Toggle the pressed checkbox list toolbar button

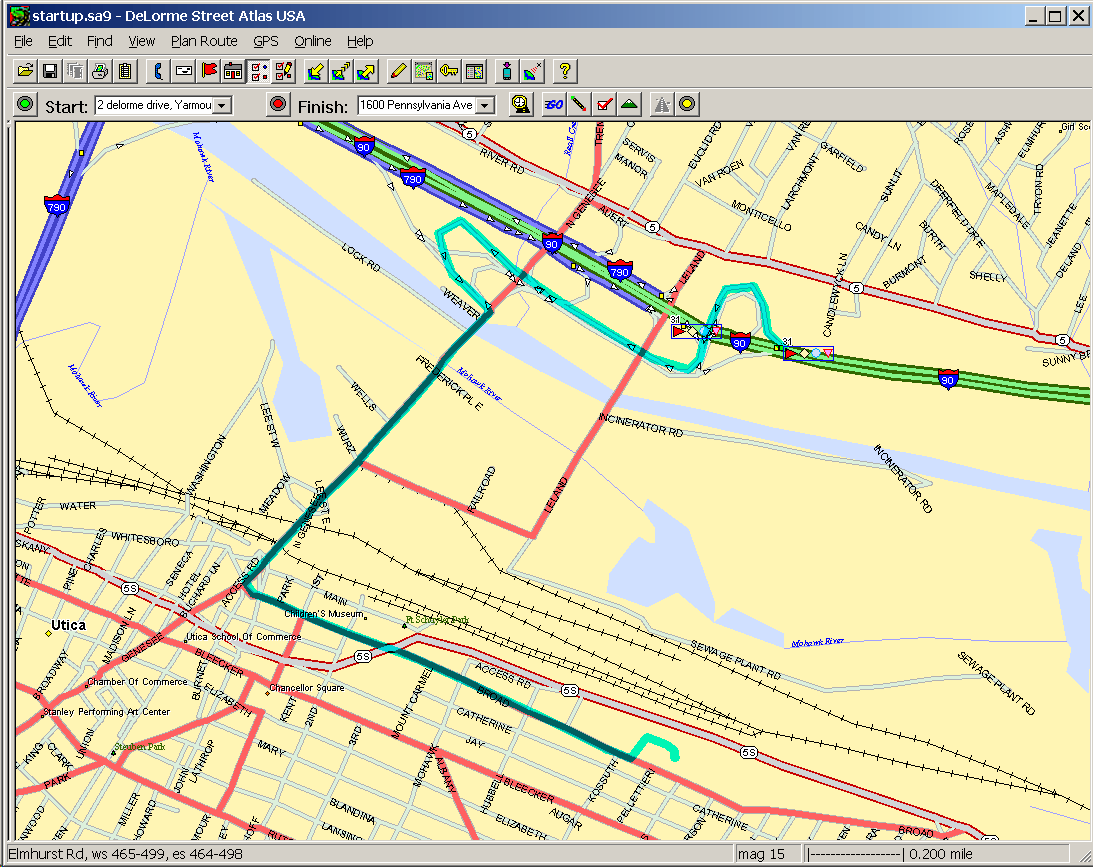(x=259, y=71)
